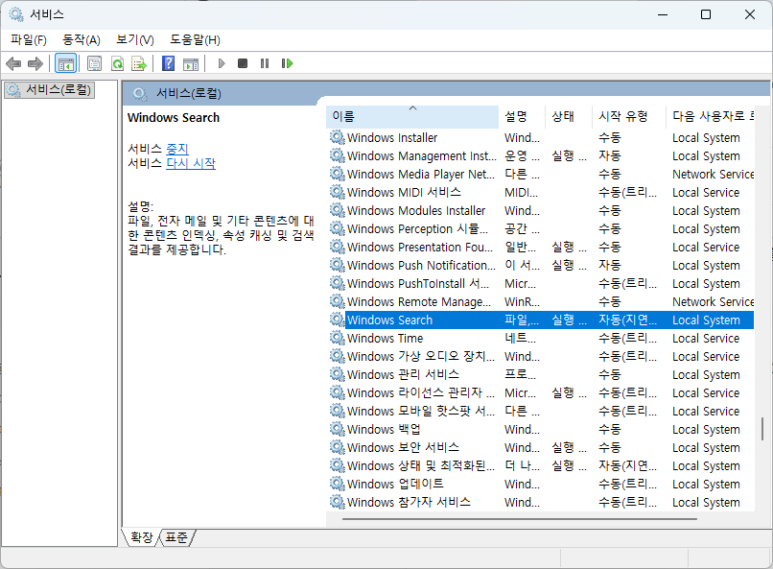Image resolution: width=773 pixels, height=569 pixels.
Task: Open the Properties toolbar icon
Action: click(94, 64)
